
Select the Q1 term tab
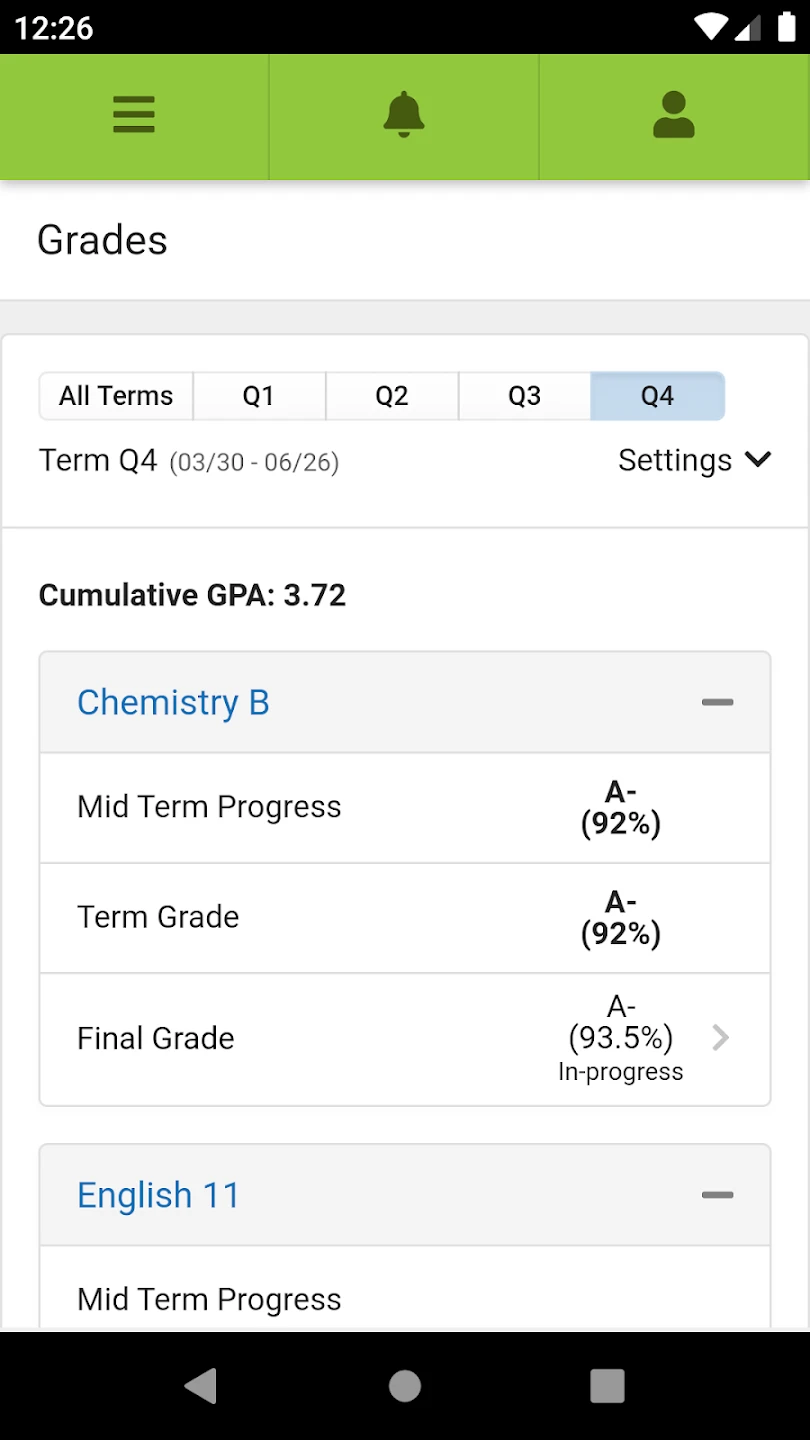click(x=259, y=396)
